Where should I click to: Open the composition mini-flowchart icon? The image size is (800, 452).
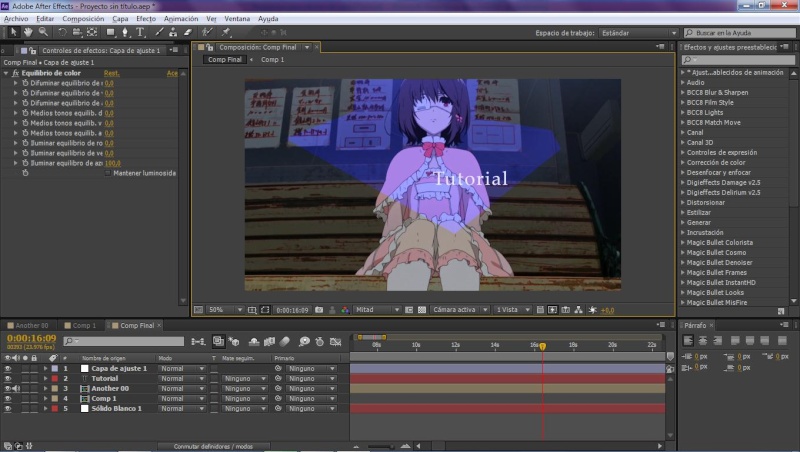coord(198,341)
